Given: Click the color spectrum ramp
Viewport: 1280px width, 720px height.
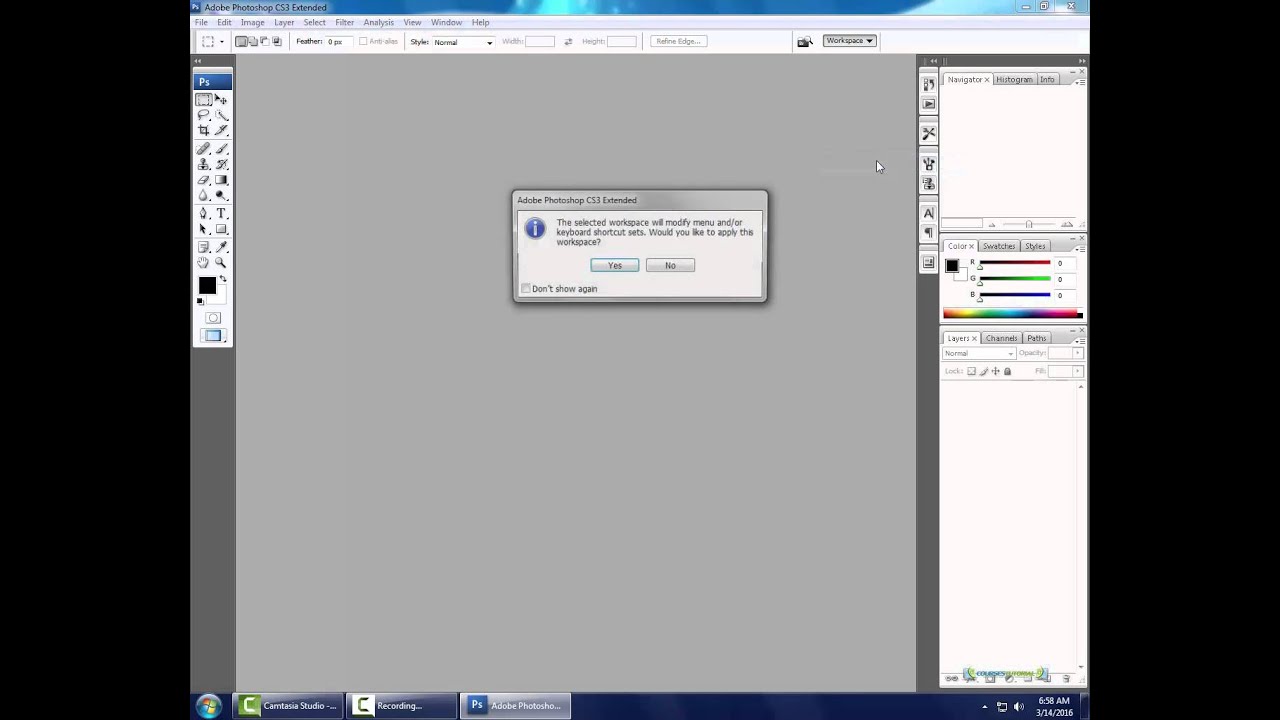Looking at the screenshot, I should pyautogui.click(x=1012, y=314).
